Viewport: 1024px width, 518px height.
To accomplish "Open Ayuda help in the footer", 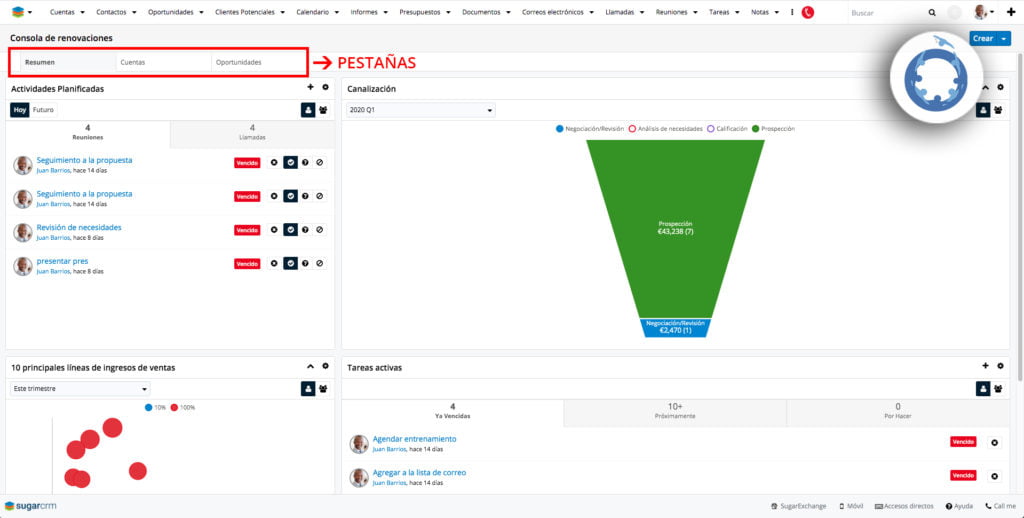I will [x=958, y=506].
